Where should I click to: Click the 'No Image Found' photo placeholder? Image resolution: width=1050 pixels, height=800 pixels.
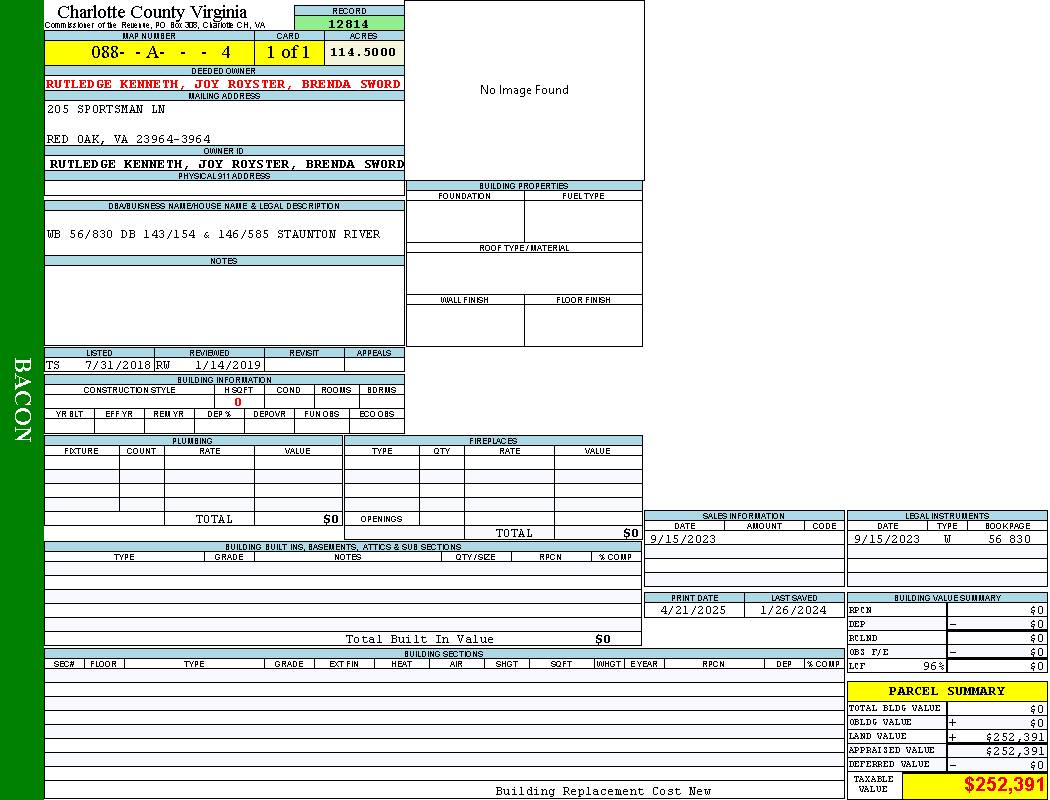tap(524, 90)
